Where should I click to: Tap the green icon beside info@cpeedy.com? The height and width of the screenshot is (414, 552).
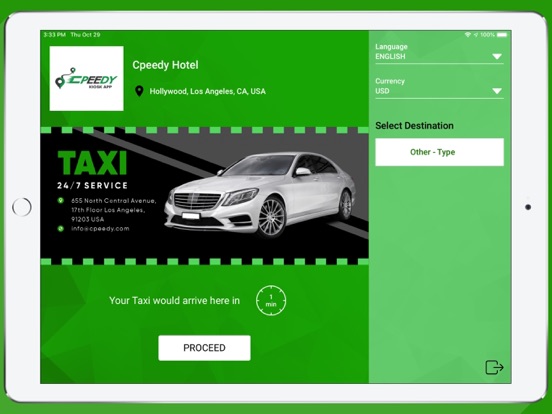(61, 228)
